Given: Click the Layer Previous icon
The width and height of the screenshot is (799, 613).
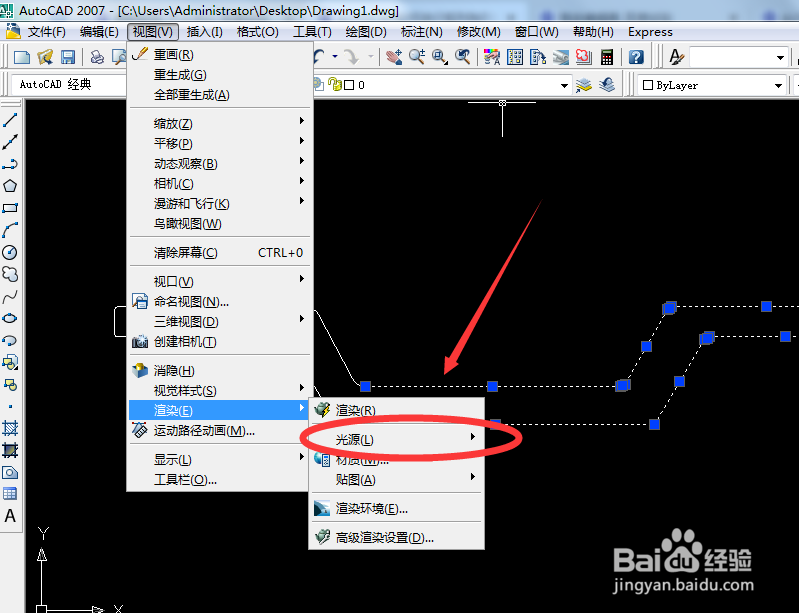Looking at the screenshot, I should (606, 85).
